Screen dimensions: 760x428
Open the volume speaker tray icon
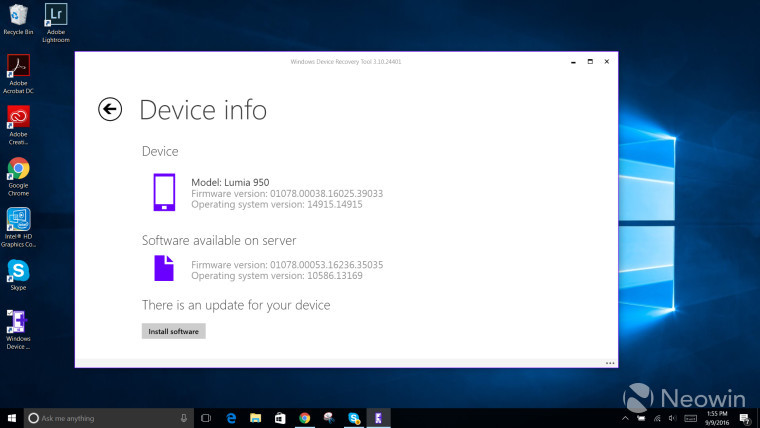[673, 418]
